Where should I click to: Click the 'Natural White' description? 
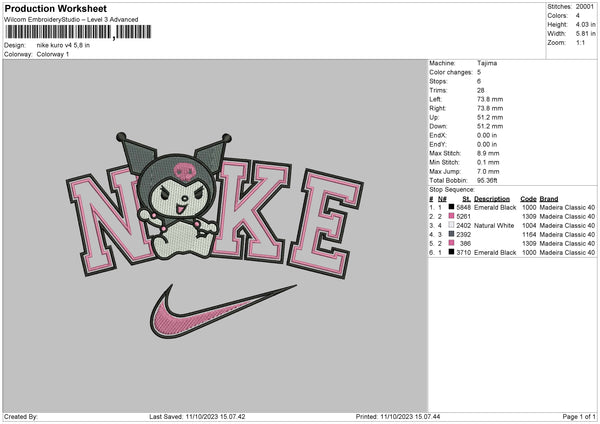coord(494,225)
